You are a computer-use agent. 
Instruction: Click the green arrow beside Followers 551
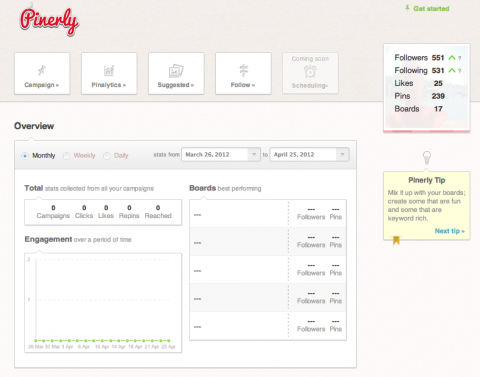click(x=452, y=58)
